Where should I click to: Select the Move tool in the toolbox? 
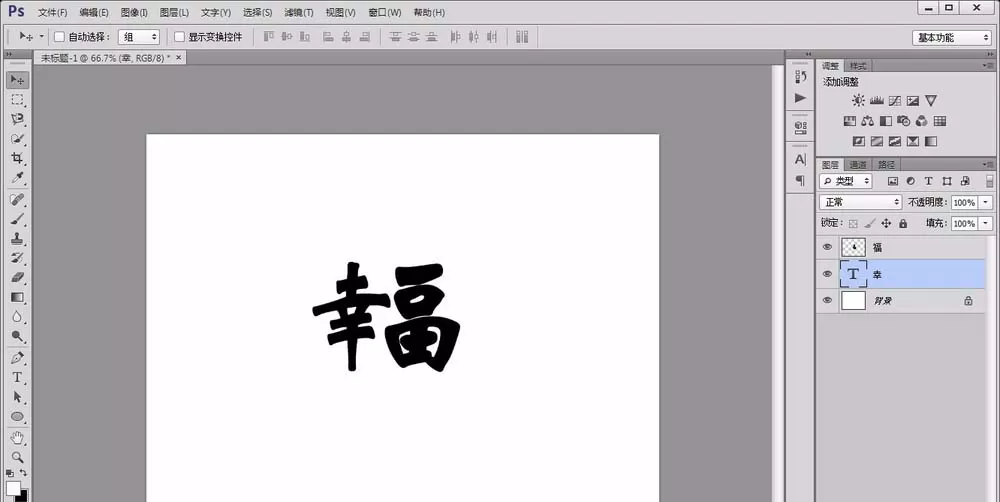click(x=17, y=80)
